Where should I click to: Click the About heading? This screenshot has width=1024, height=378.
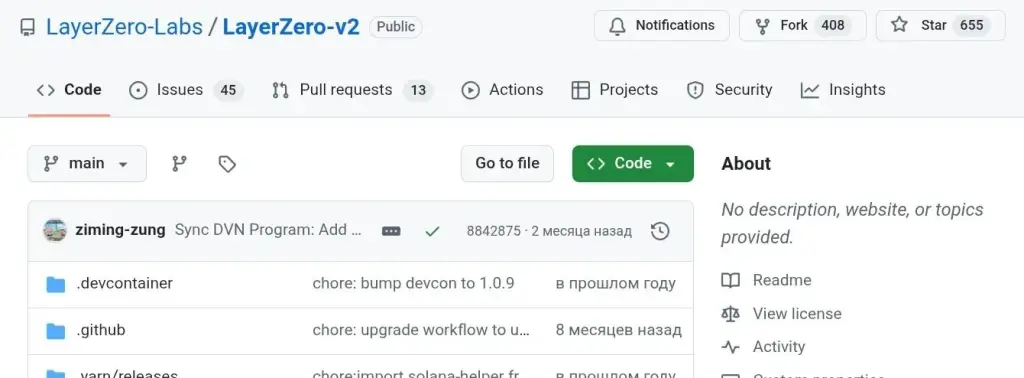coord(746,164)
